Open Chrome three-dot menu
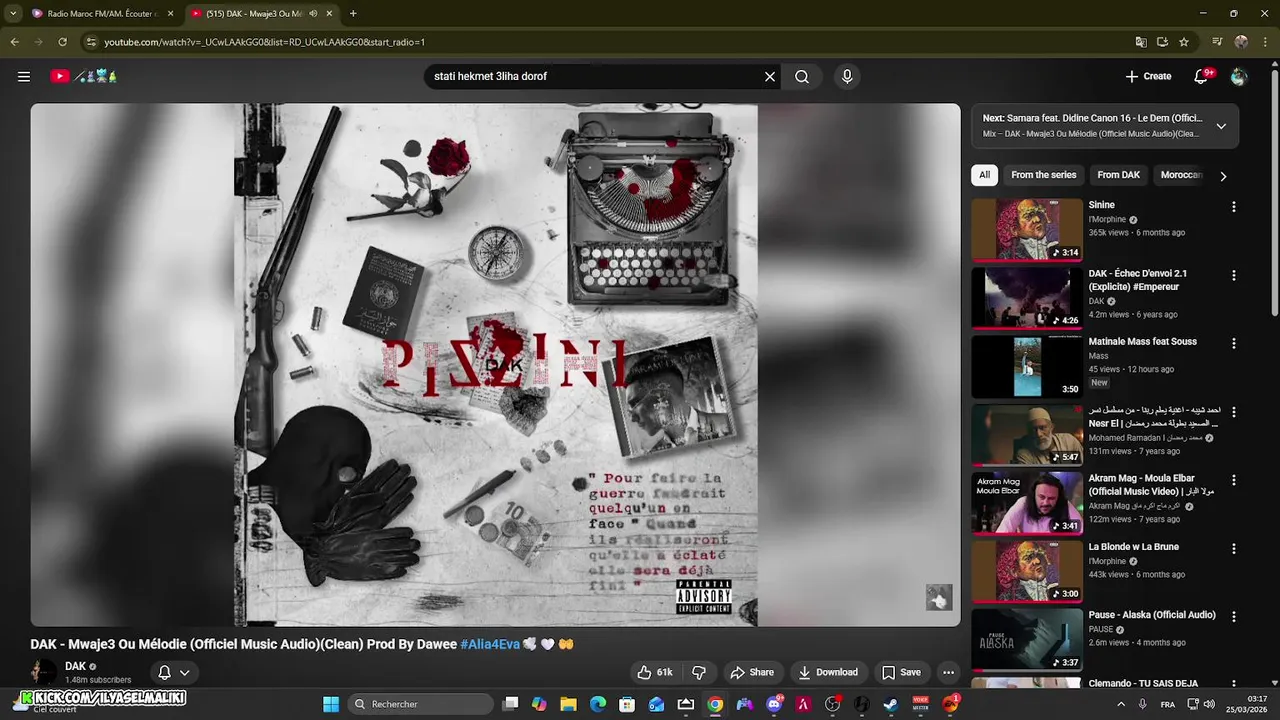Image resolution: width=1280 pixels, height=720 pixels. click(1264, 42)
